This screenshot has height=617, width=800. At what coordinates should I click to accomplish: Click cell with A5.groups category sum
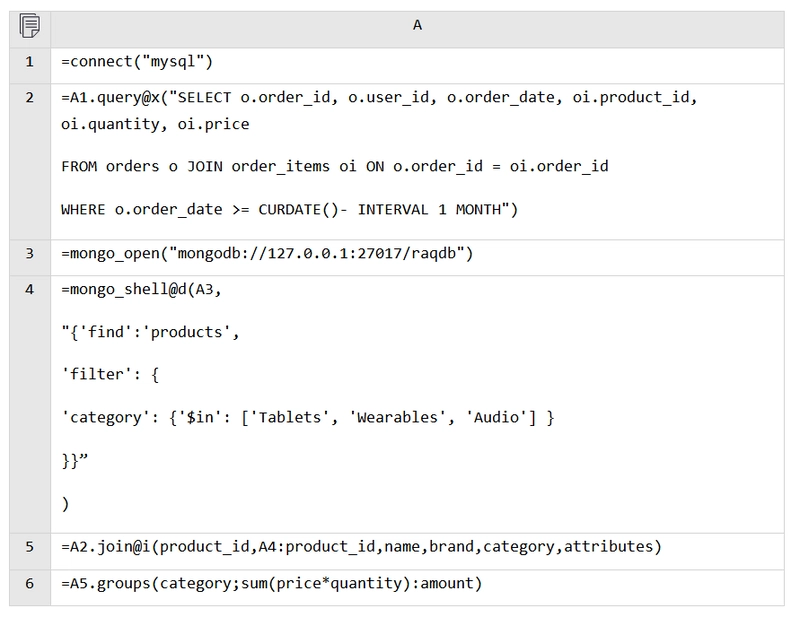[417, 588]
